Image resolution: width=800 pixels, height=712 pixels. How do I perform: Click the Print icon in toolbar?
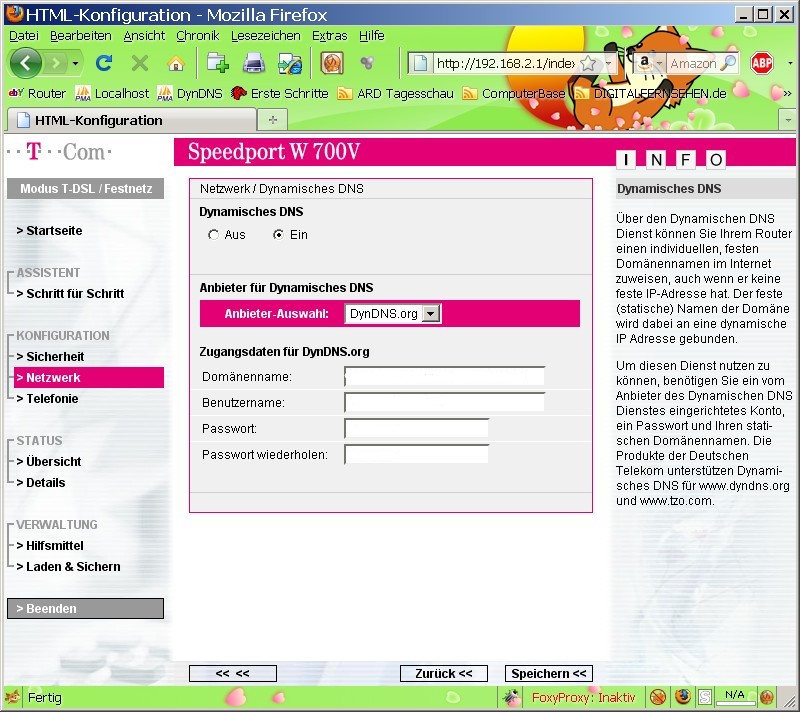click(254, 63)
